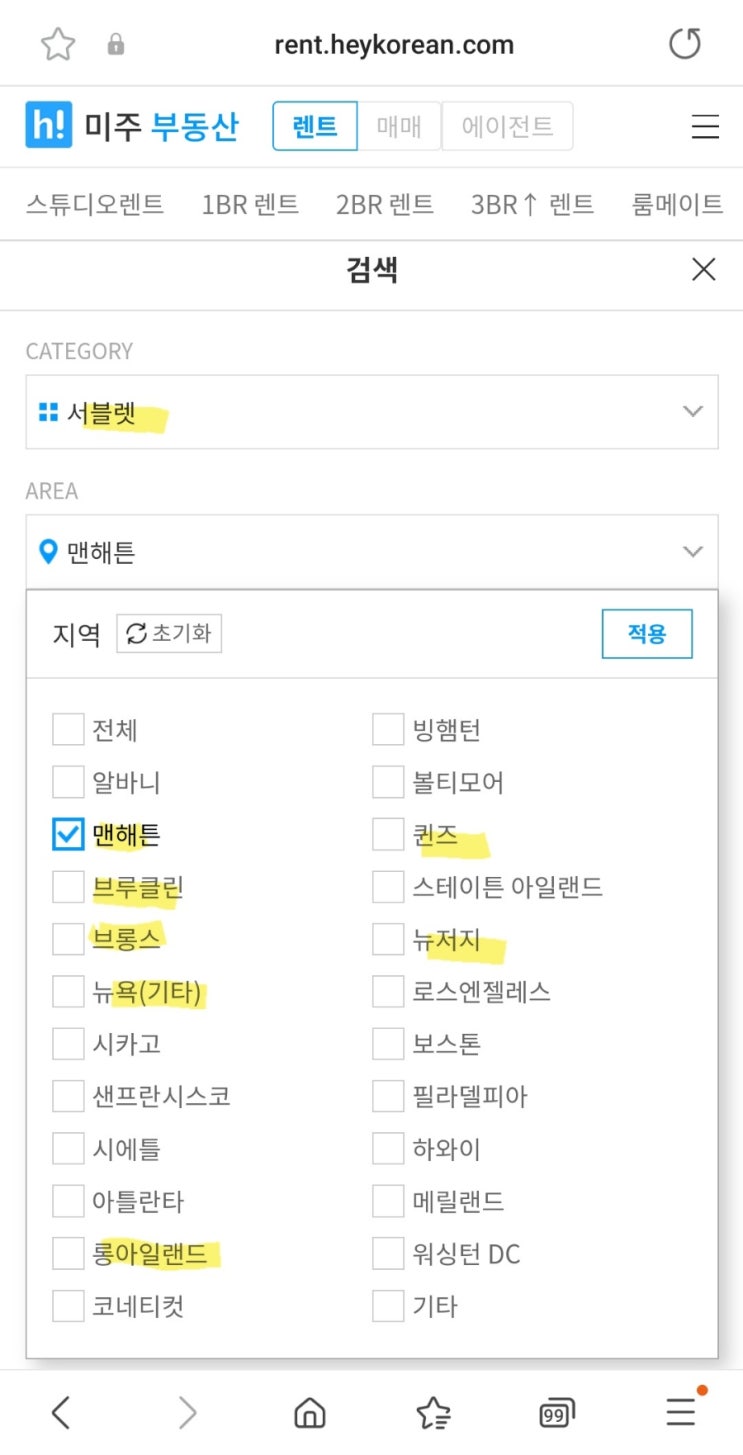The width and height of the screenshot is (743, 1455).
Task: Click the heykorean h! logo
Action: pos(49,127)
